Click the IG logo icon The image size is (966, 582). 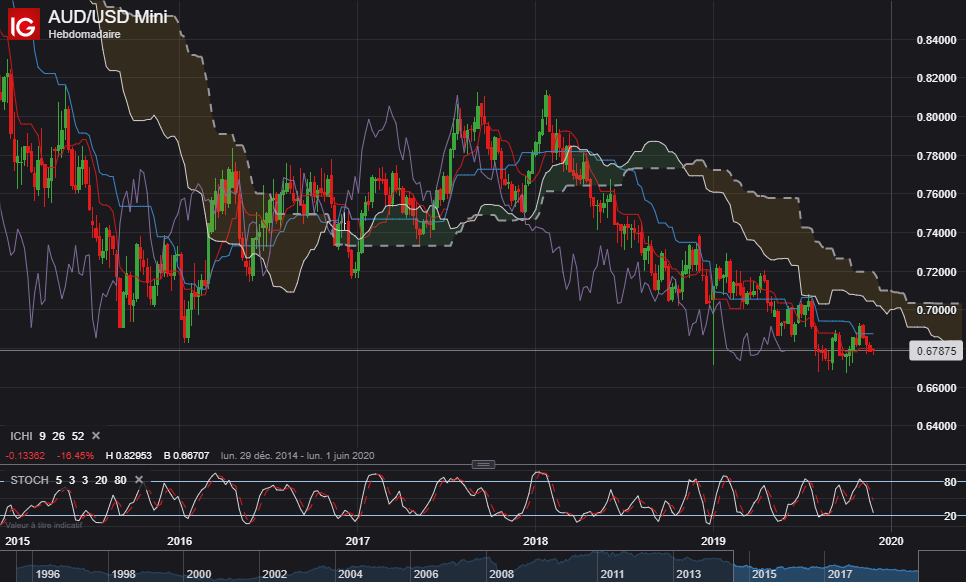click(23, 24)
